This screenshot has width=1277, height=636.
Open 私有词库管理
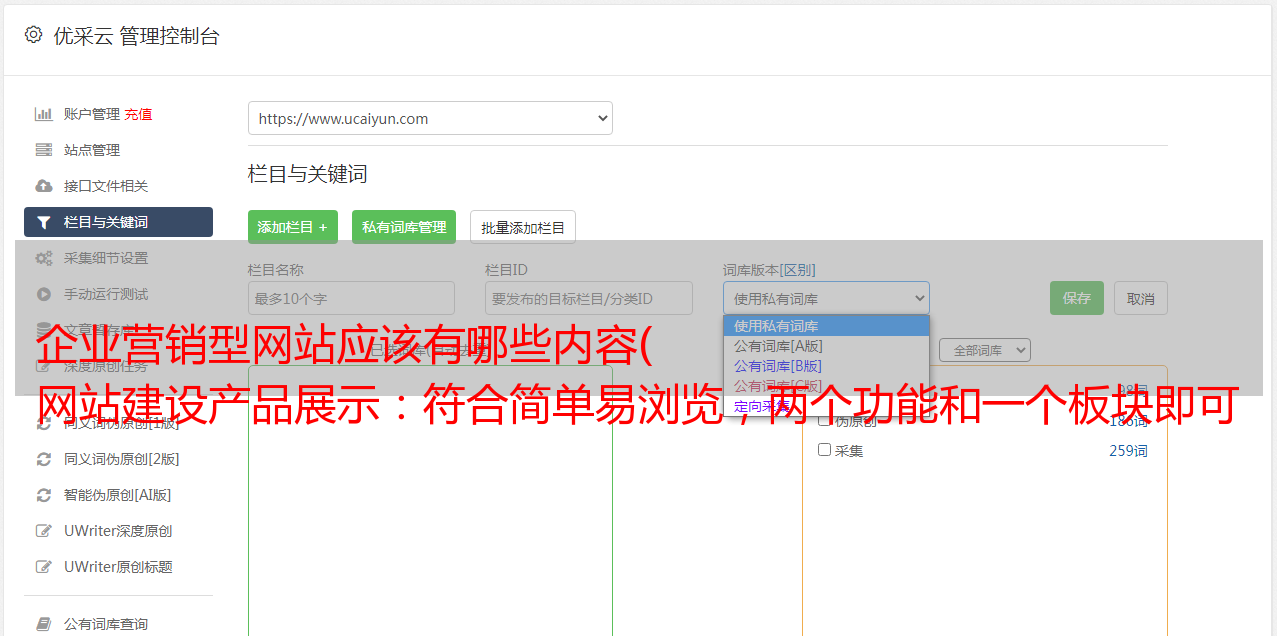pos(404,227)
